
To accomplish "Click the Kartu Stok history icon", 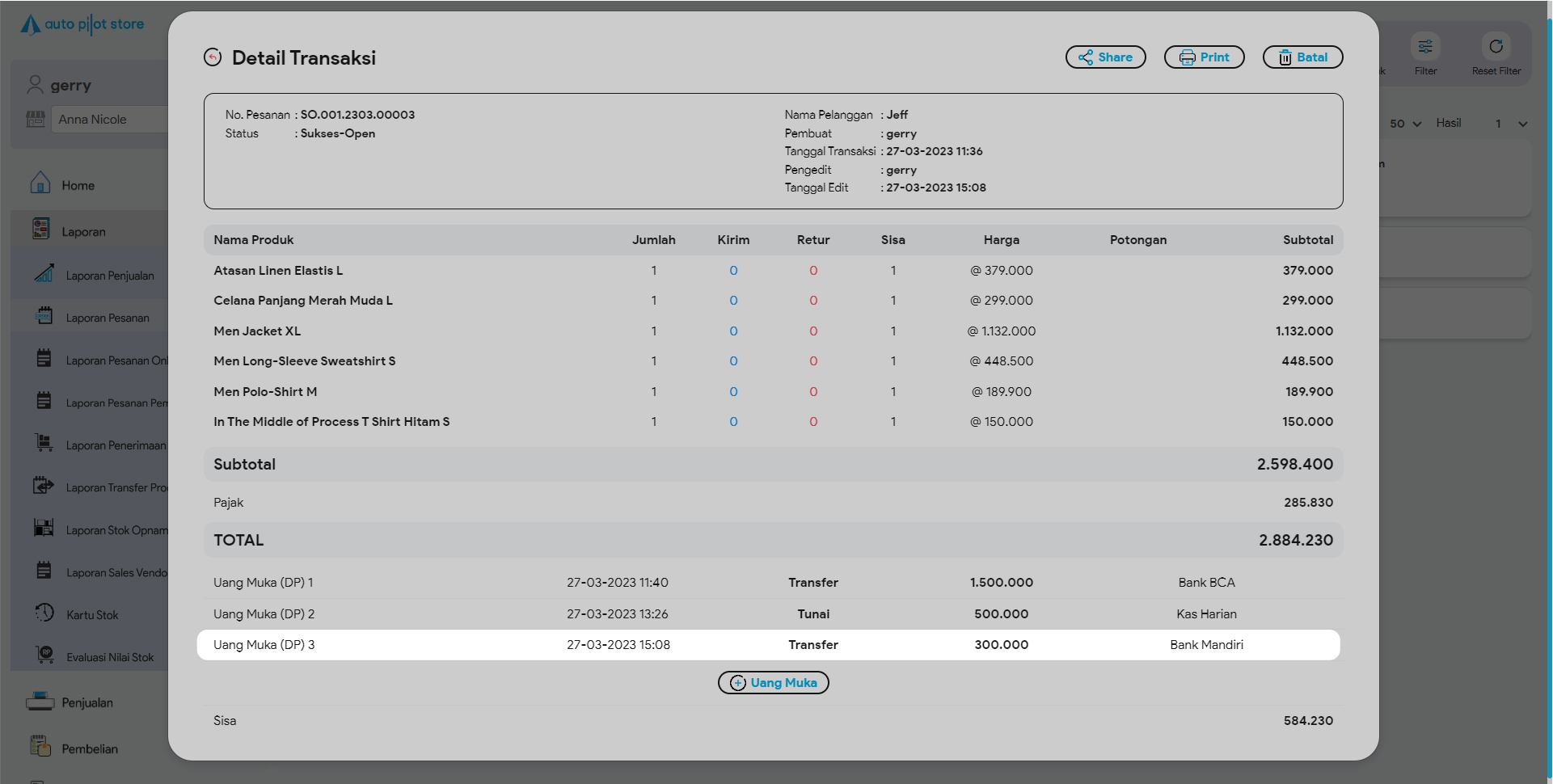I will 44,613.
